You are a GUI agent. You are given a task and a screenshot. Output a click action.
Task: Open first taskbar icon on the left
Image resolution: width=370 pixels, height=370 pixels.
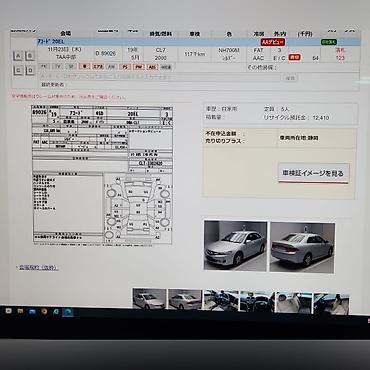9,311
